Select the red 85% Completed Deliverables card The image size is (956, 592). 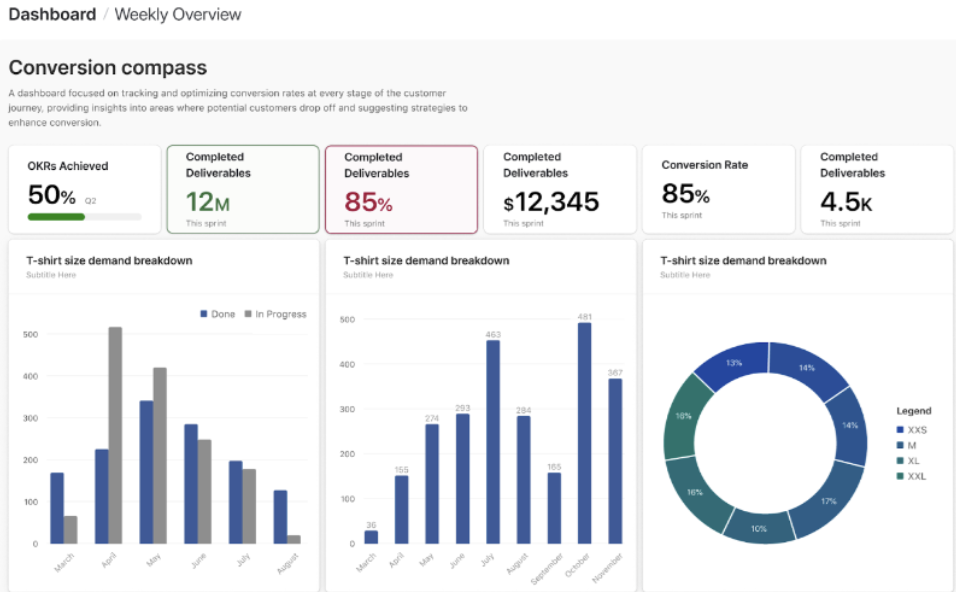click(x=401, y=189)
